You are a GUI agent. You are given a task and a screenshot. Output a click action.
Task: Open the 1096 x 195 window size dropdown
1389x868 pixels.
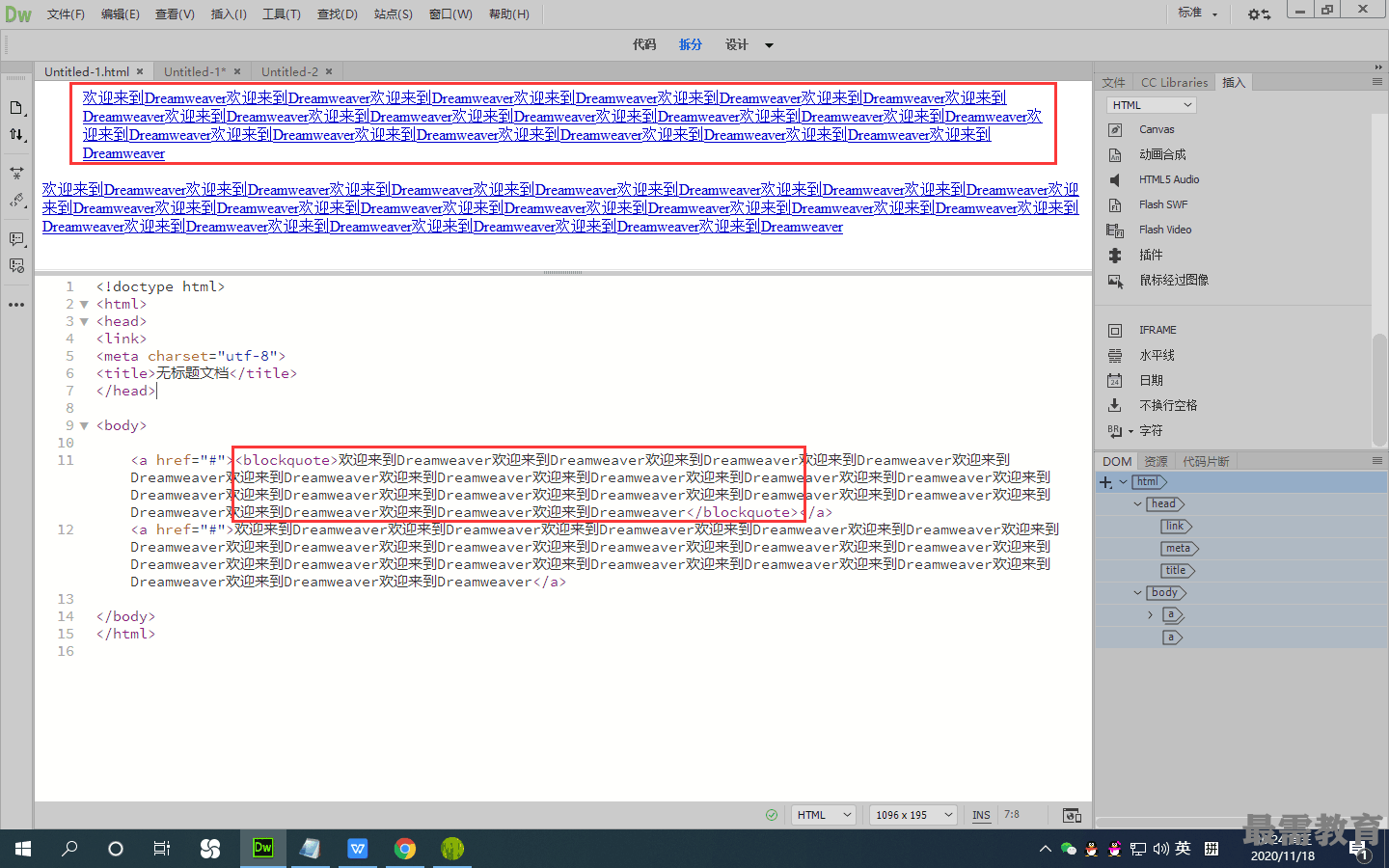click(913, 815)
